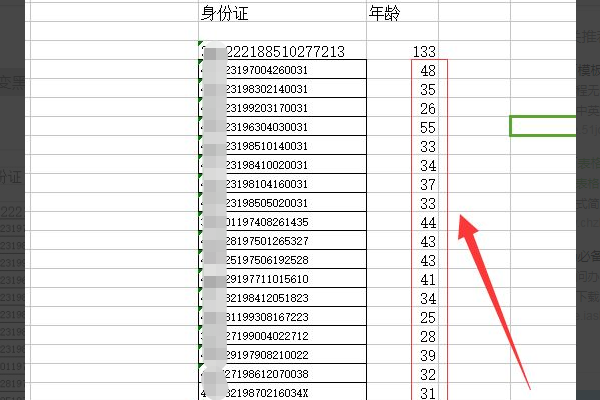Select the age cell showing 39

tap(403, 354)
